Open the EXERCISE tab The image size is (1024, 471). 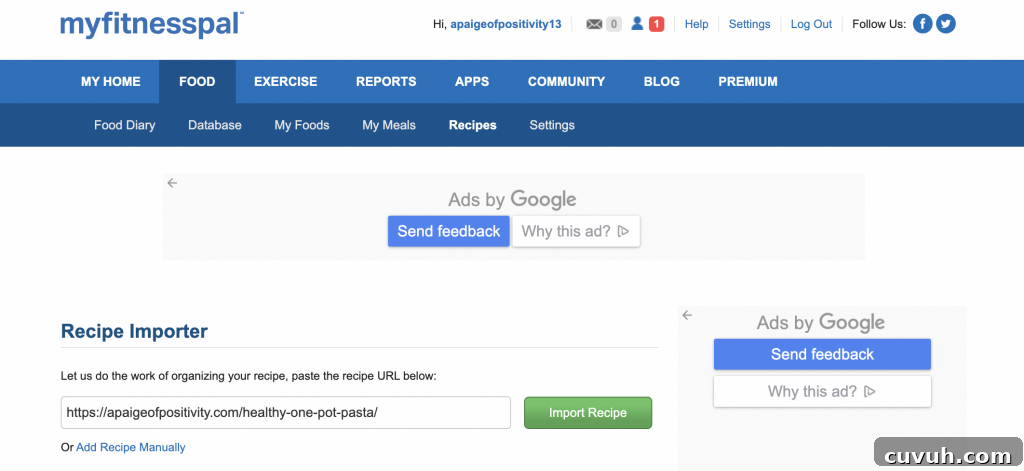point(285,82)
